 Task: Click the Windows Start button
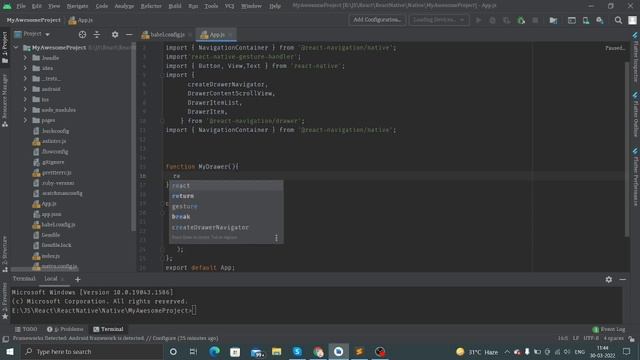tap(10, 351)
